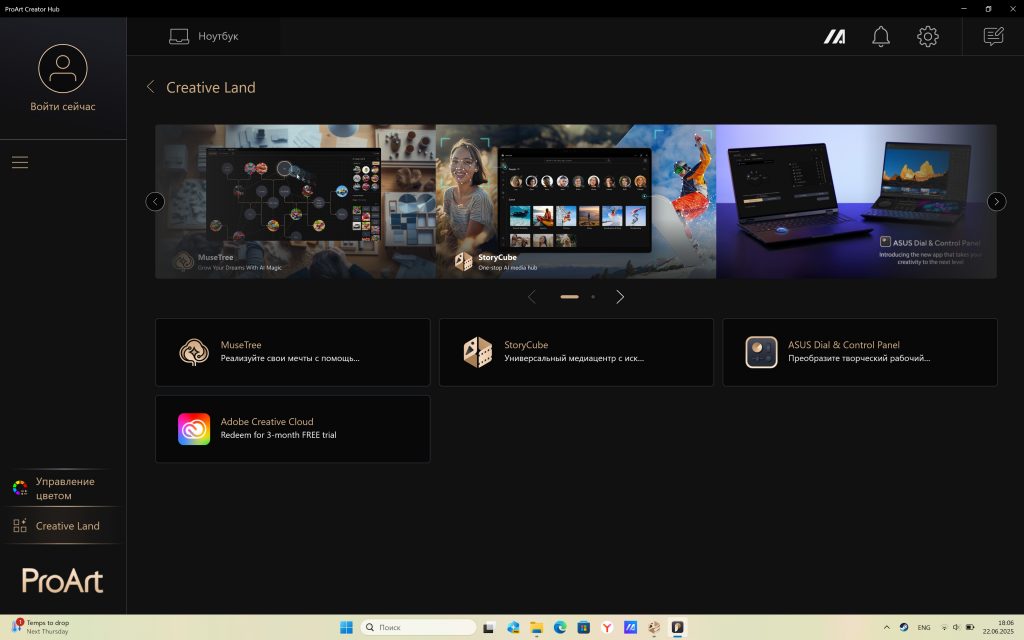Viewport: 1024px width, 640px height.
Task: Click the laptop icon in top bar
Action: pyautogui.click(x=178, y=36)
